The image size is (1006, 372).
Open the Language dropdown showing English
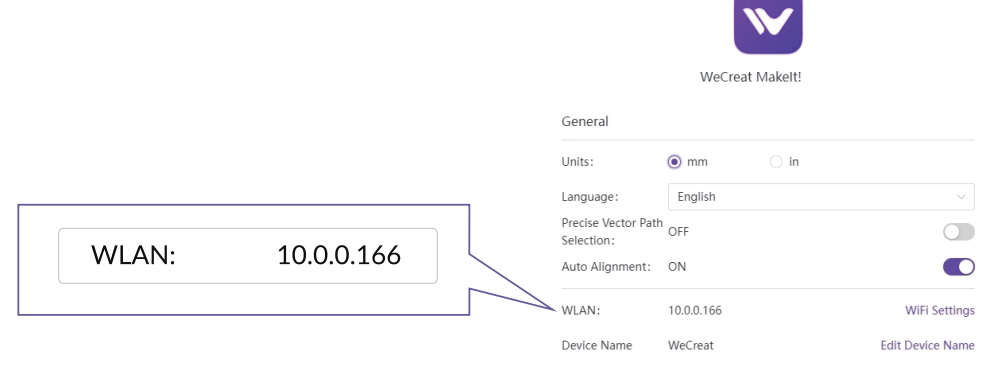pyautogui.click(x=821, y=197)
